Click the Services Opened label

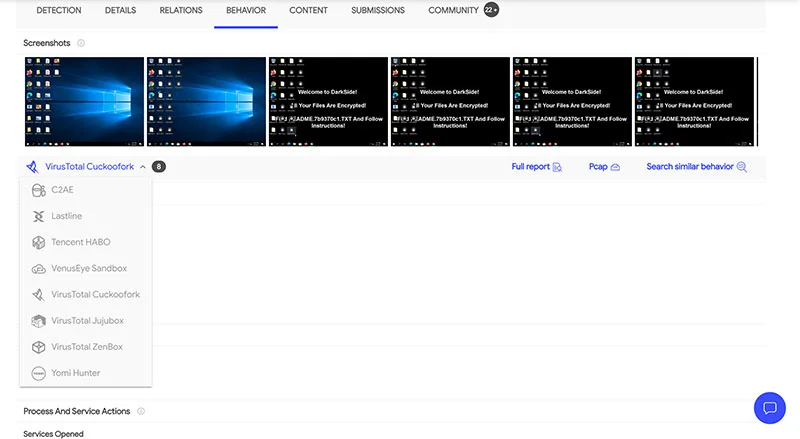point(53,434)
